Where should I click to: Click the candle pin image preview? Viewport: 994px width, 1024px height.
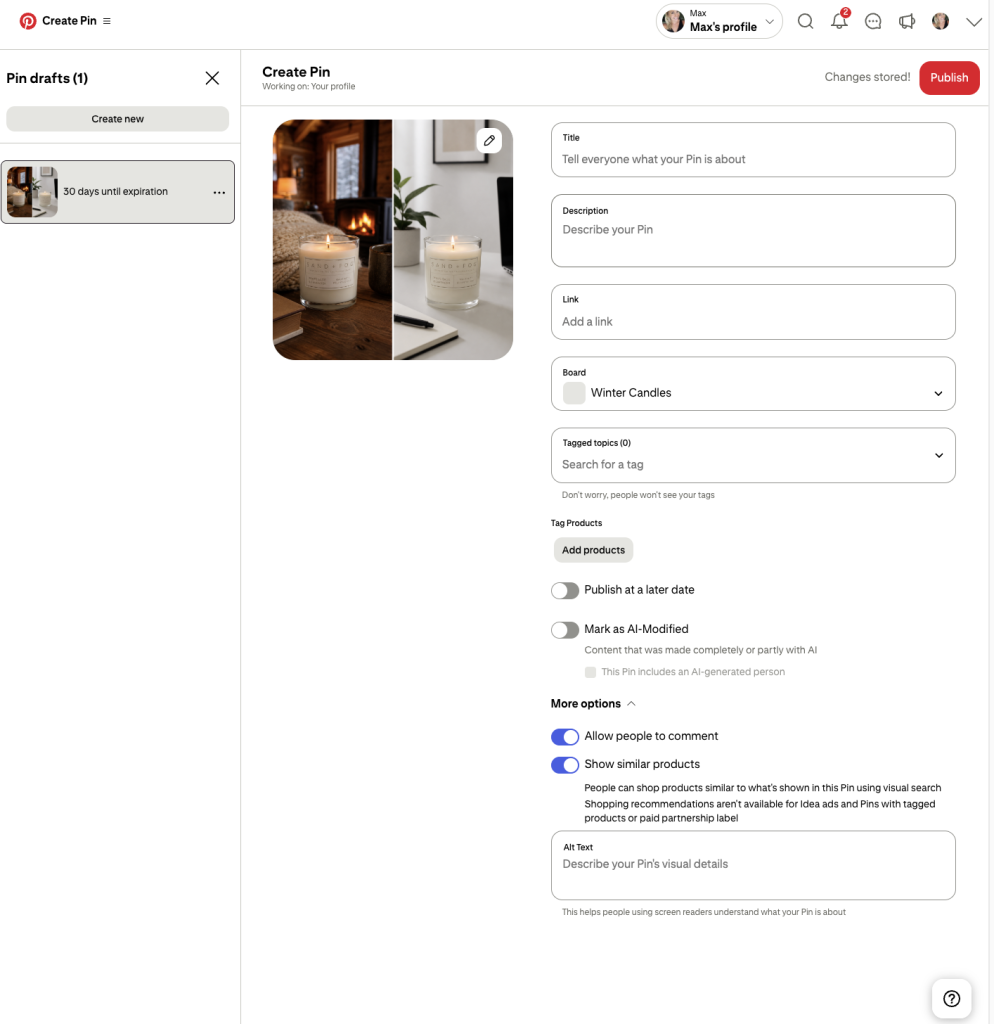click(393, 240)
